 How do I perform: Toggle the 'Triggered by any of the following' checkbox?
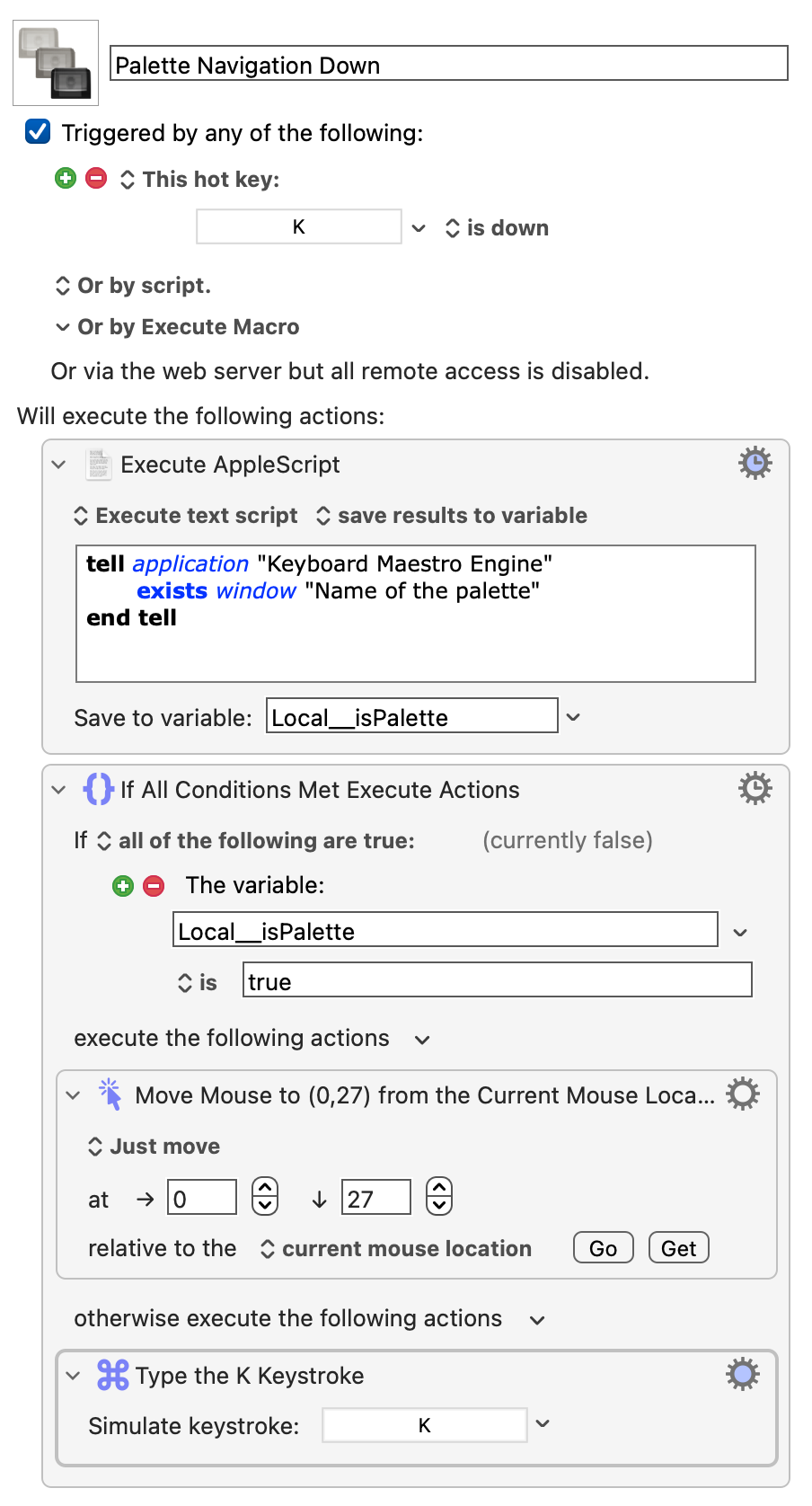coord(38,132)
